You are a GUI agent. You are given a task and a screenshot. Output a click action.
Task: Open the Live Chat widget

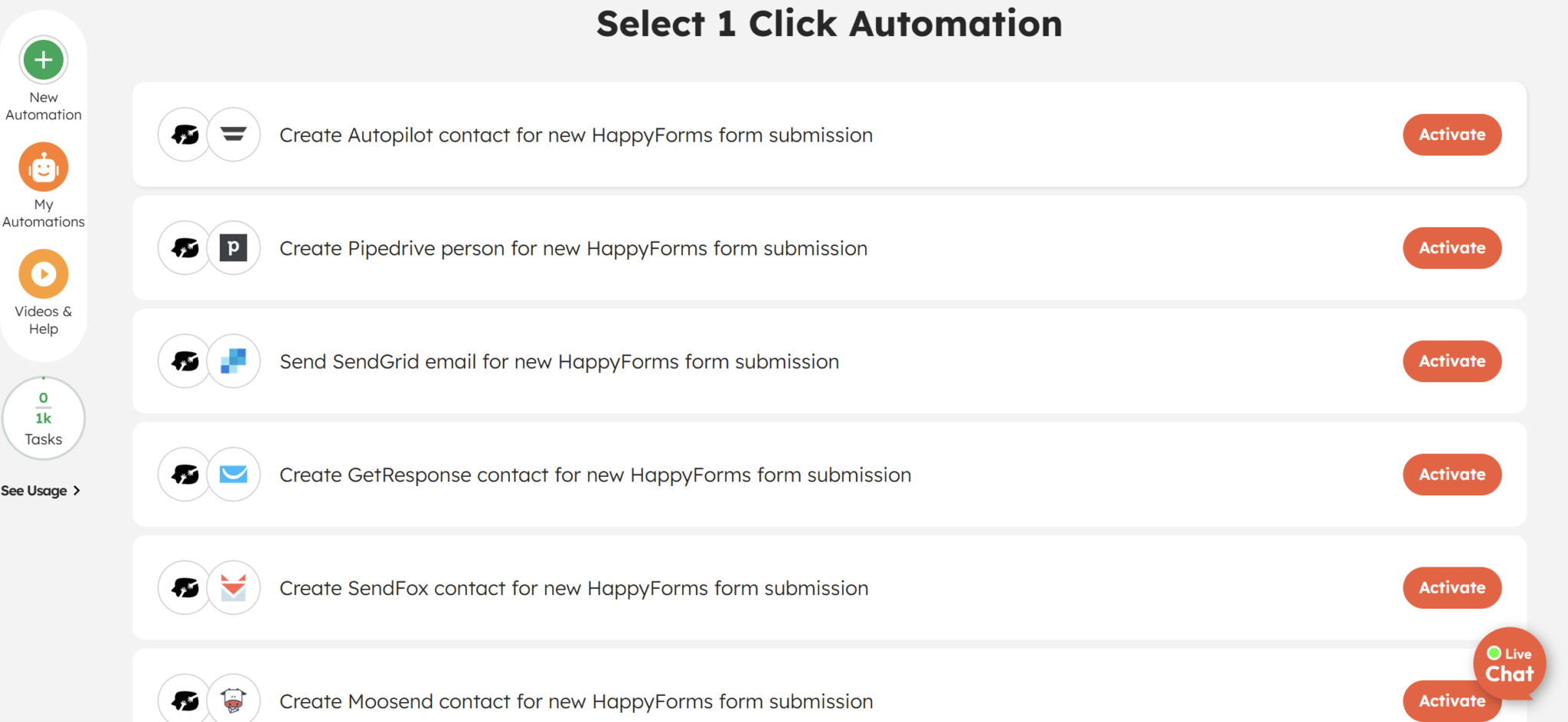pyautogui.click(x=1509, y=664)
